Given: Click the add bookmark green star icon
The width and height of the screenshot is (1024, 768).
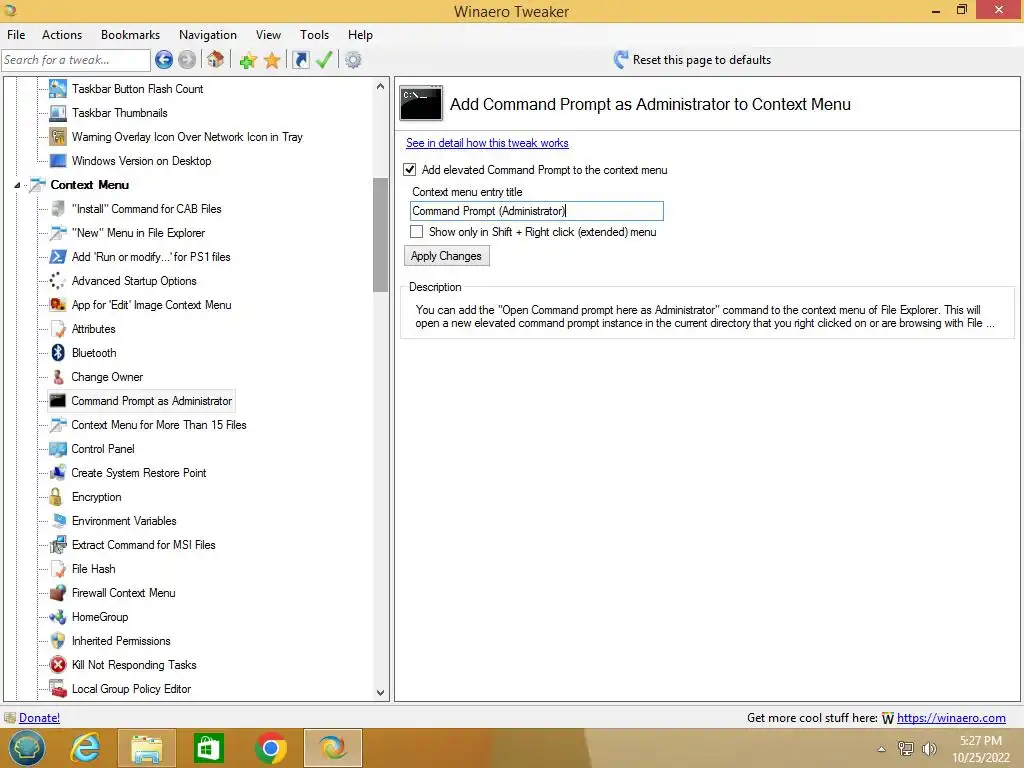Looking at the screenshot, I should 248,61.
